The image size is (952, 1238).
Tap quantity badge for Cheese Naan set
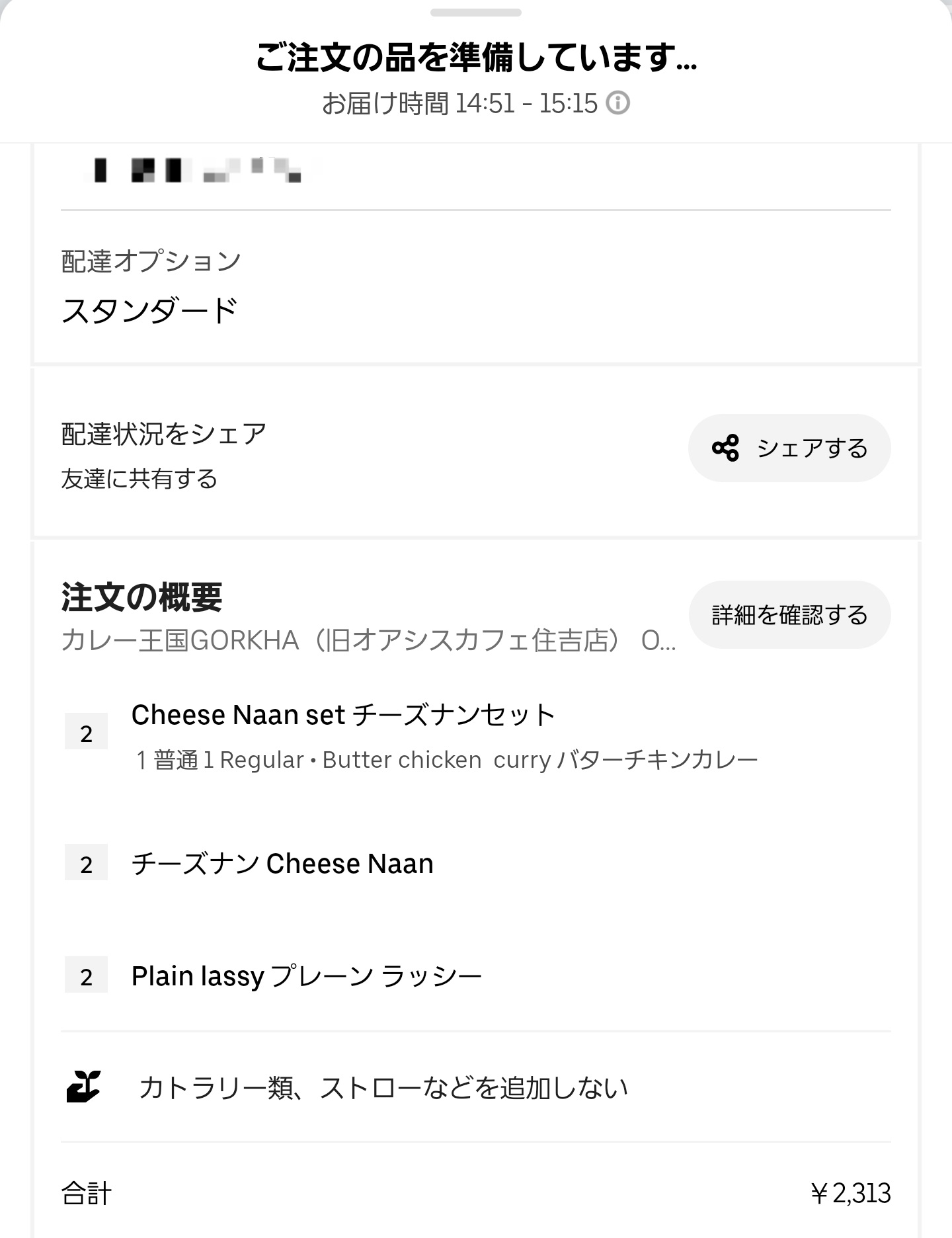pos(86,733)
